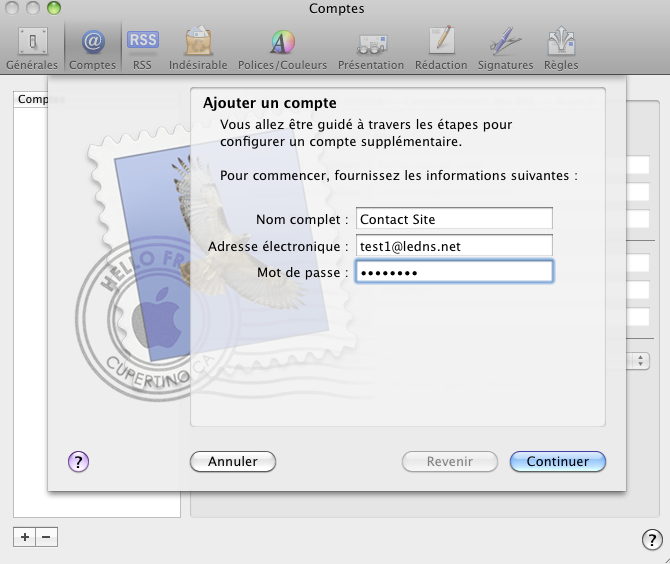This screenshot has height=564, width=670.
Task: Remove an account with the minus button
Action: pyautogui.click(x=47, y=537)
